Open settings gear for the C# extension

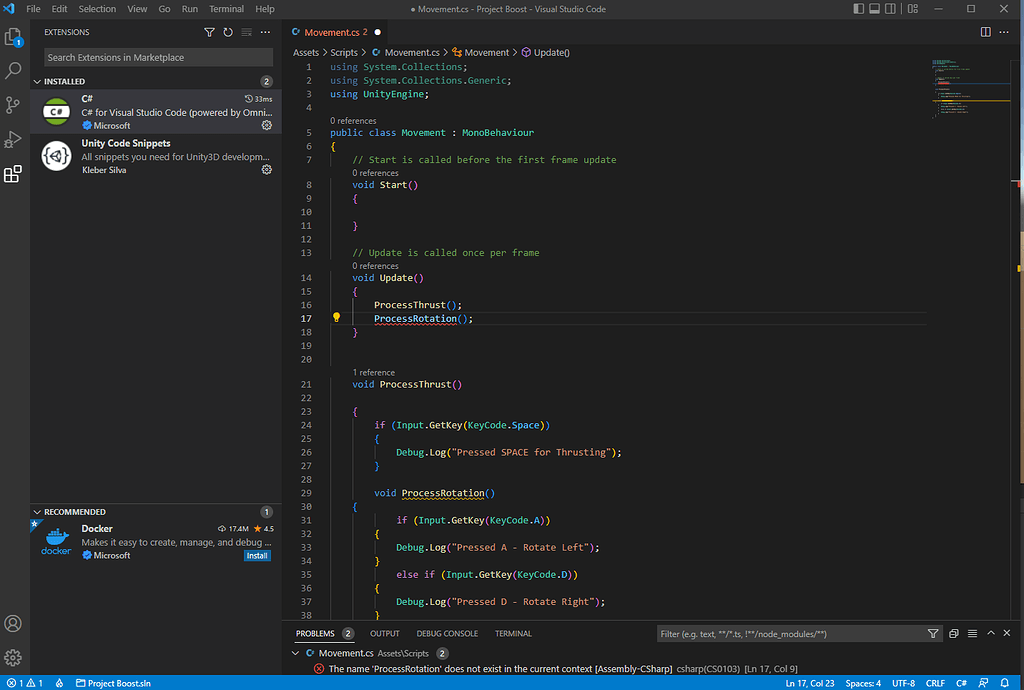click(x=266, y=126)
